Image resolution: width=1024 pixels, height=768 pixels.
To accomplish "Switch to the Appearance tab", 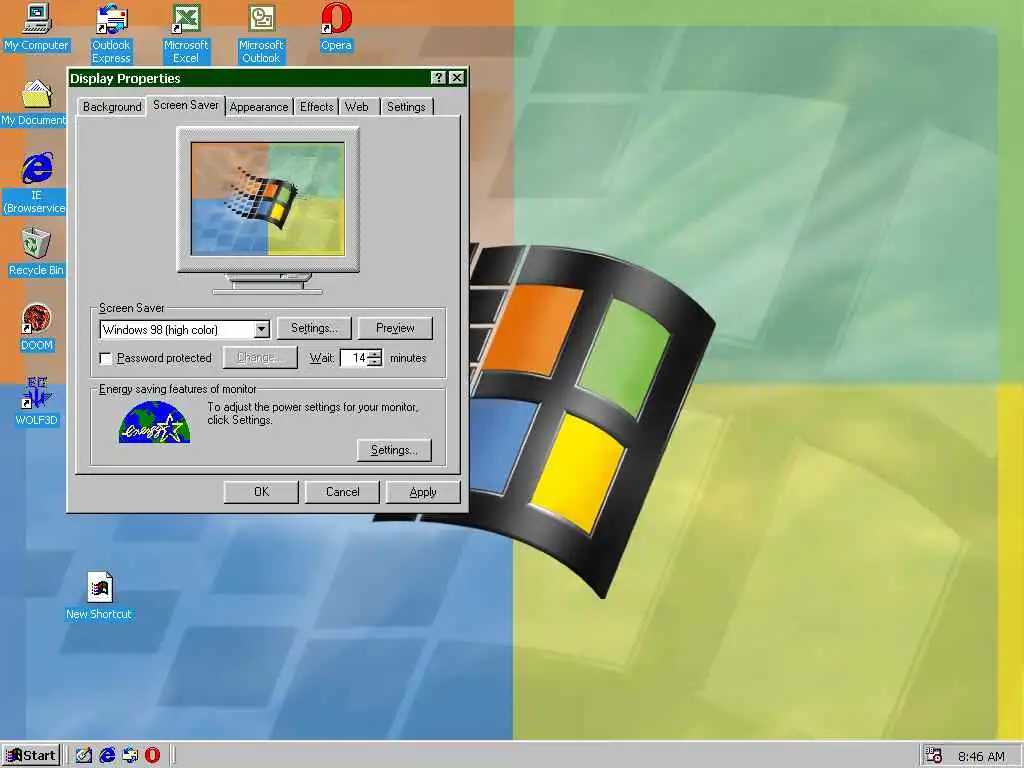I will (259, 106).
